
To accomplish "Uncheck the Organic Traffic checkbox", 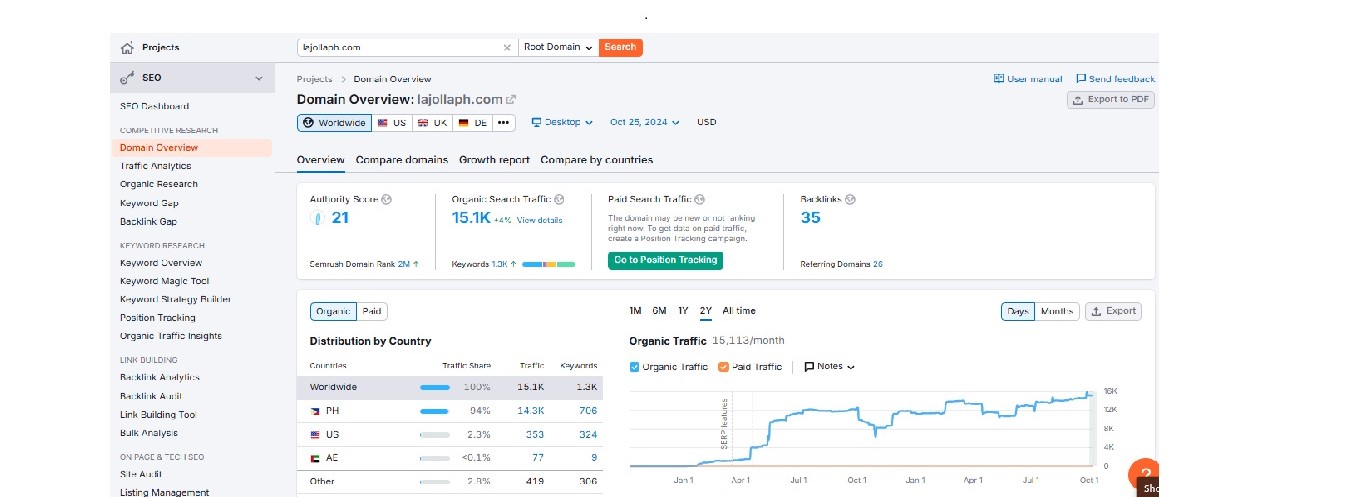I will 635,367.
